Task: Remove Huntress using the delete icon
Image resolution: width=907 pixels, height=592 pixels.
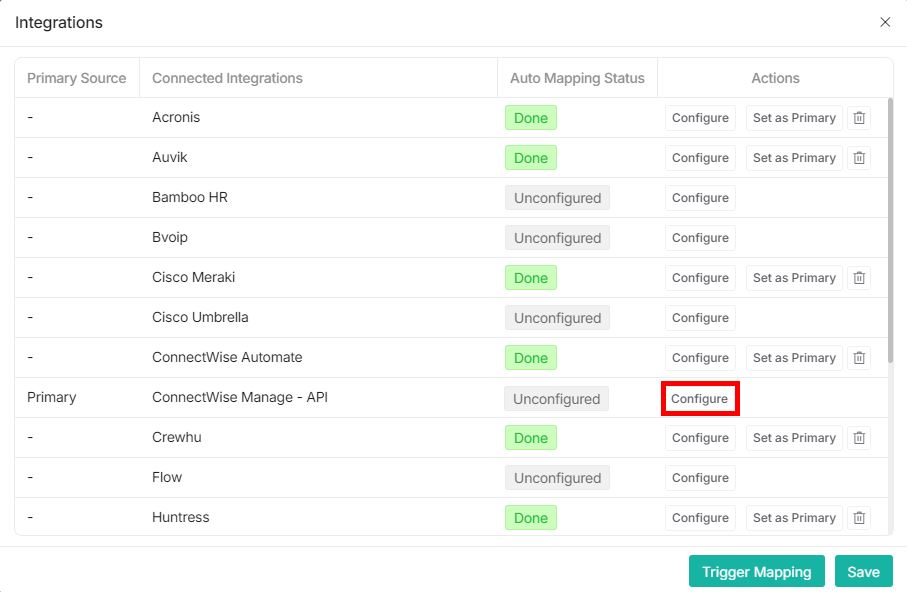Action: [x=858, y=517]
